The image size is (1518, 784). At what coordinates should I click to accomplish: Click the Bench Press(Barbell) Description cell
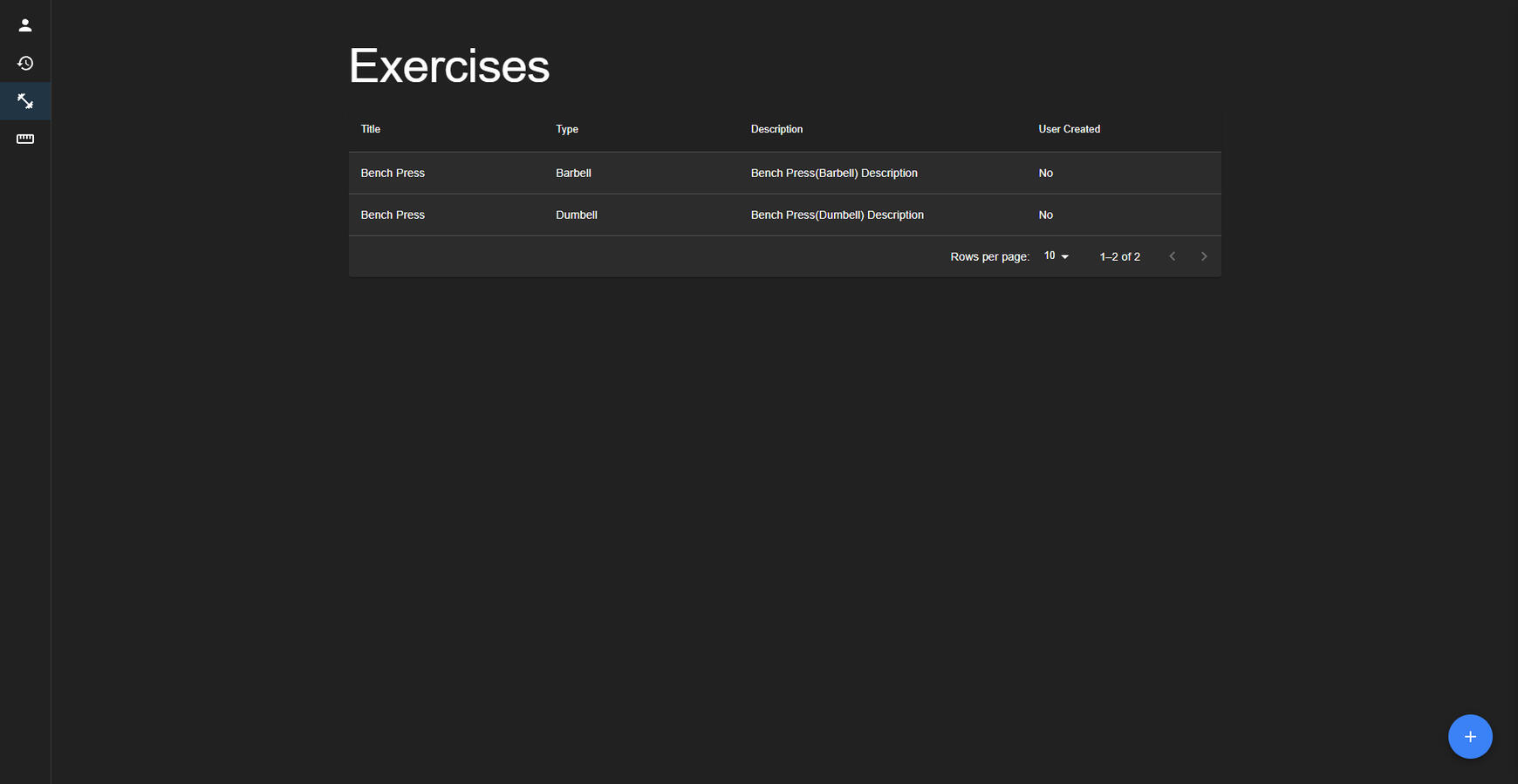tap(834, 174)
